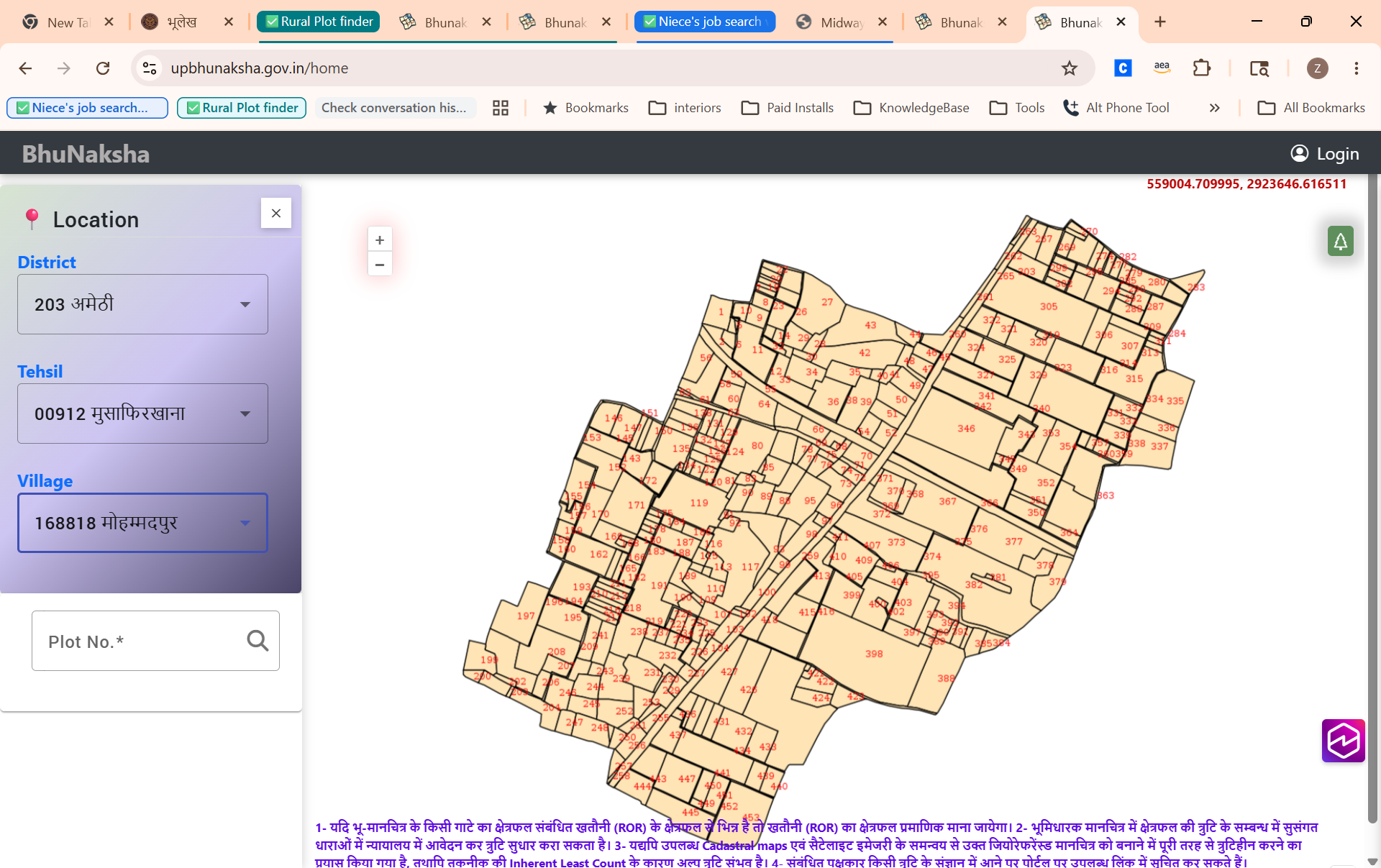
Task: Select plot 398 on the map
Action: tap(874, 654)
